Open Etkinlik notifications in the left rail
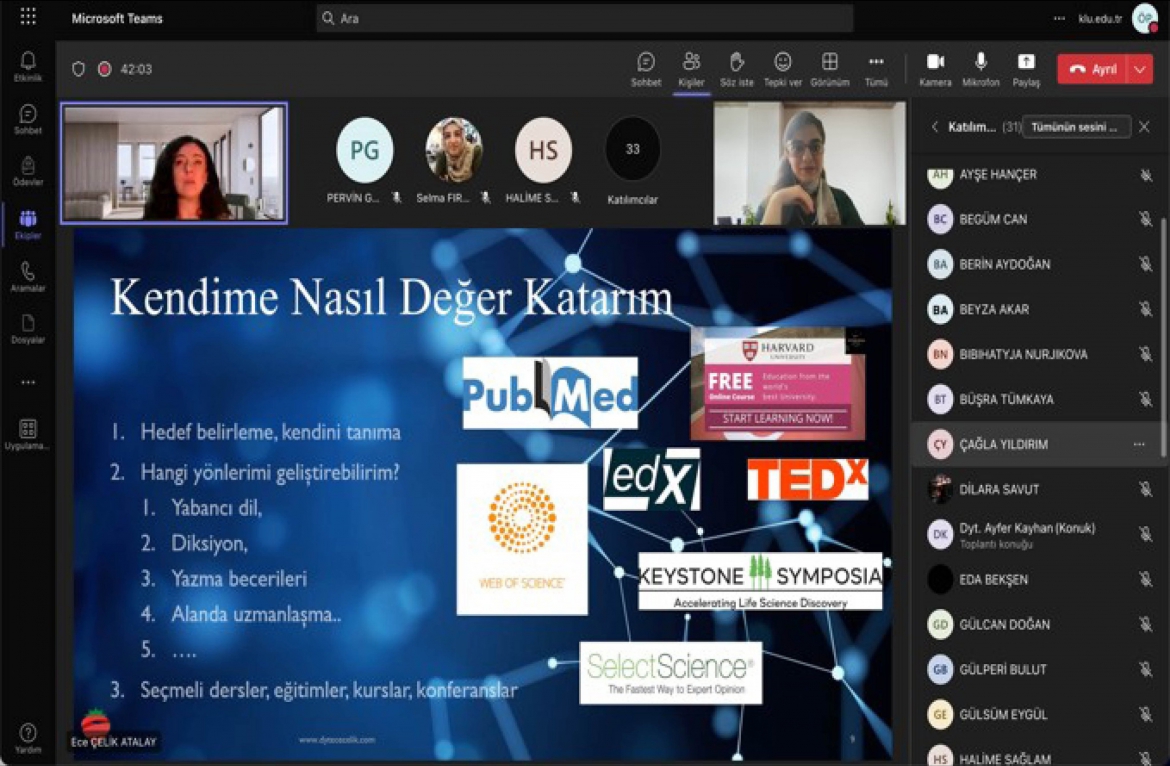The width and height of the screenshot is (1170, 766). tap(28, 66)
